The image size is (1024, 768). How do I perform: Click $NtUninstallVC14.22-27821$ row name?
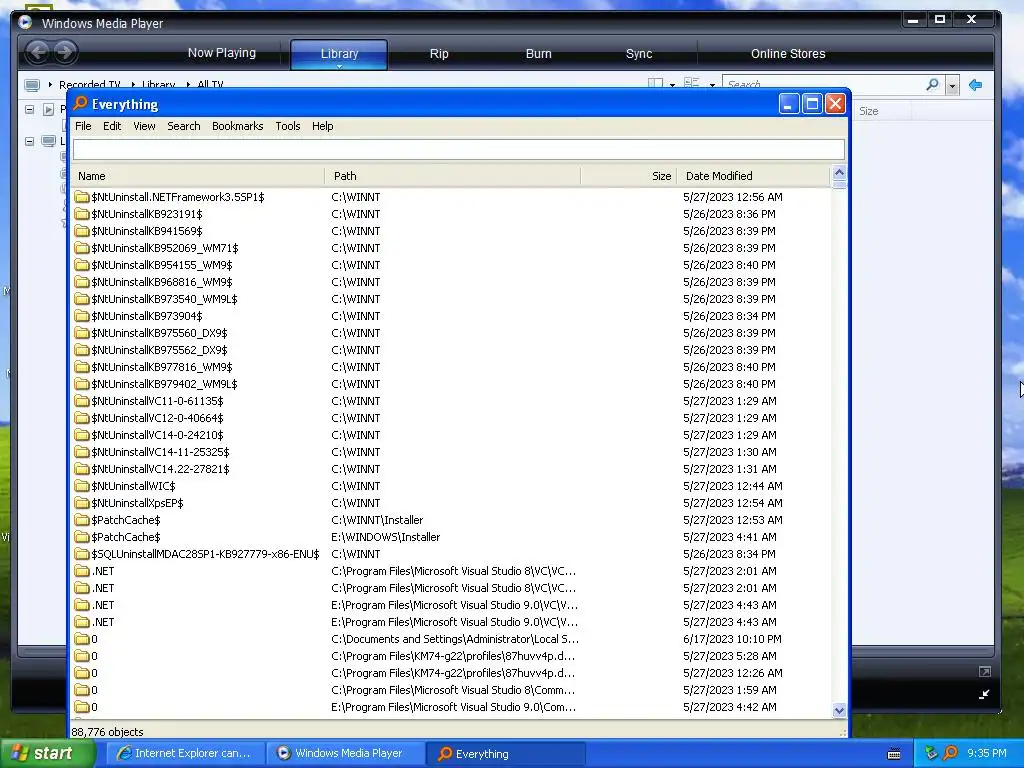coord(160,469)
